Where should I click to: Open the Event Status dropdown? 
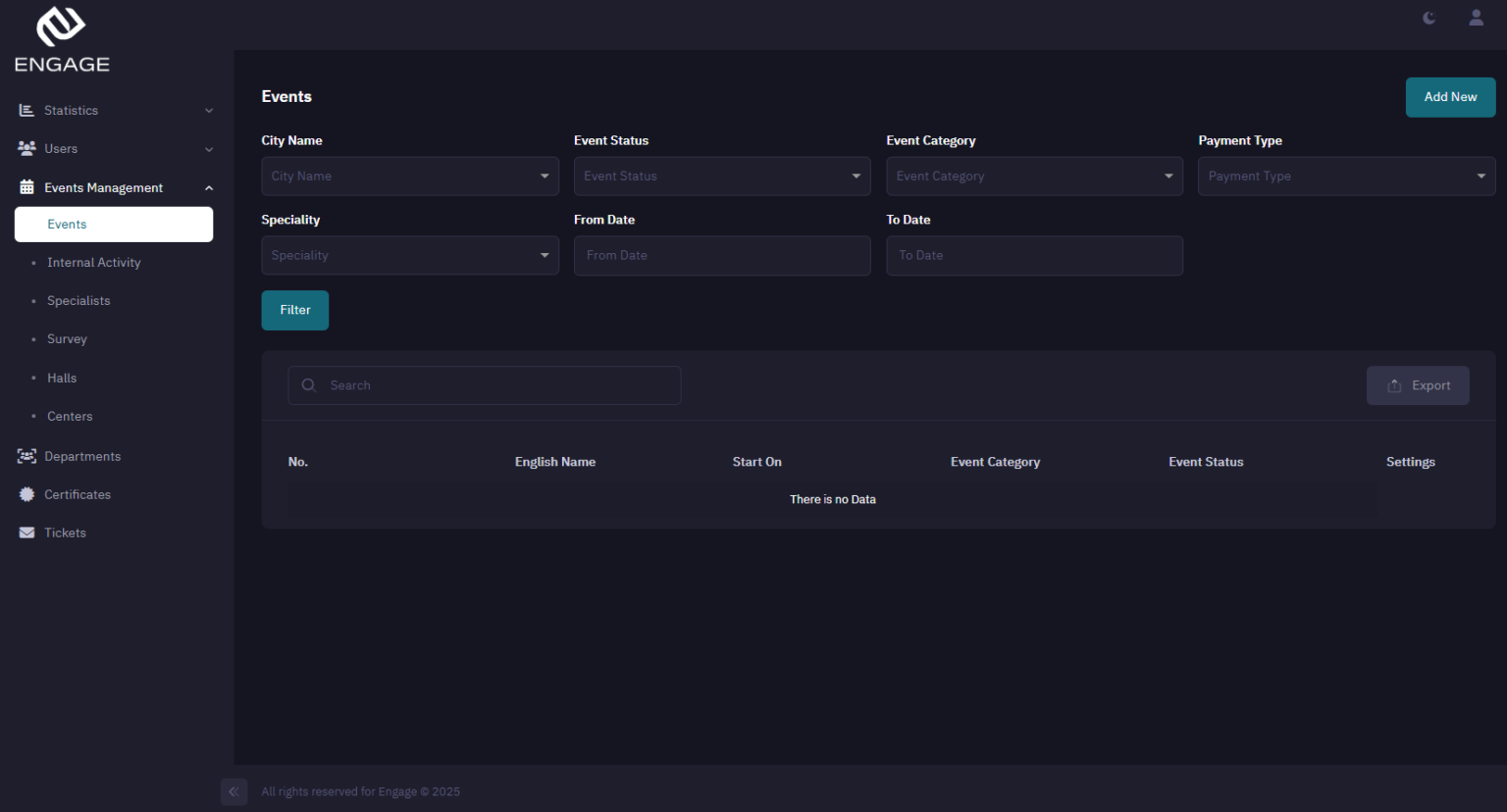coord(722,176)
